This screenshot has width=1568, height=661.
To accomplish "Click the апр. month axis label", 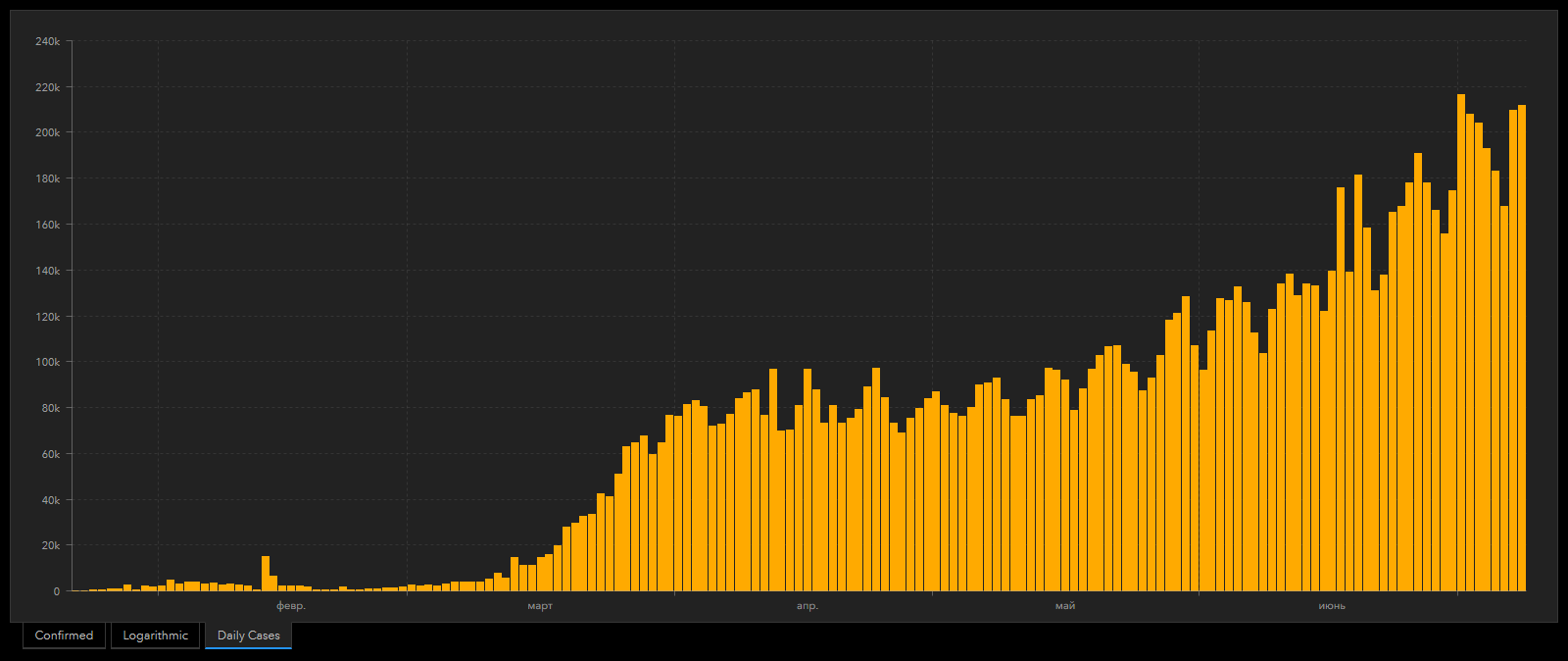I will pos(808,606).
